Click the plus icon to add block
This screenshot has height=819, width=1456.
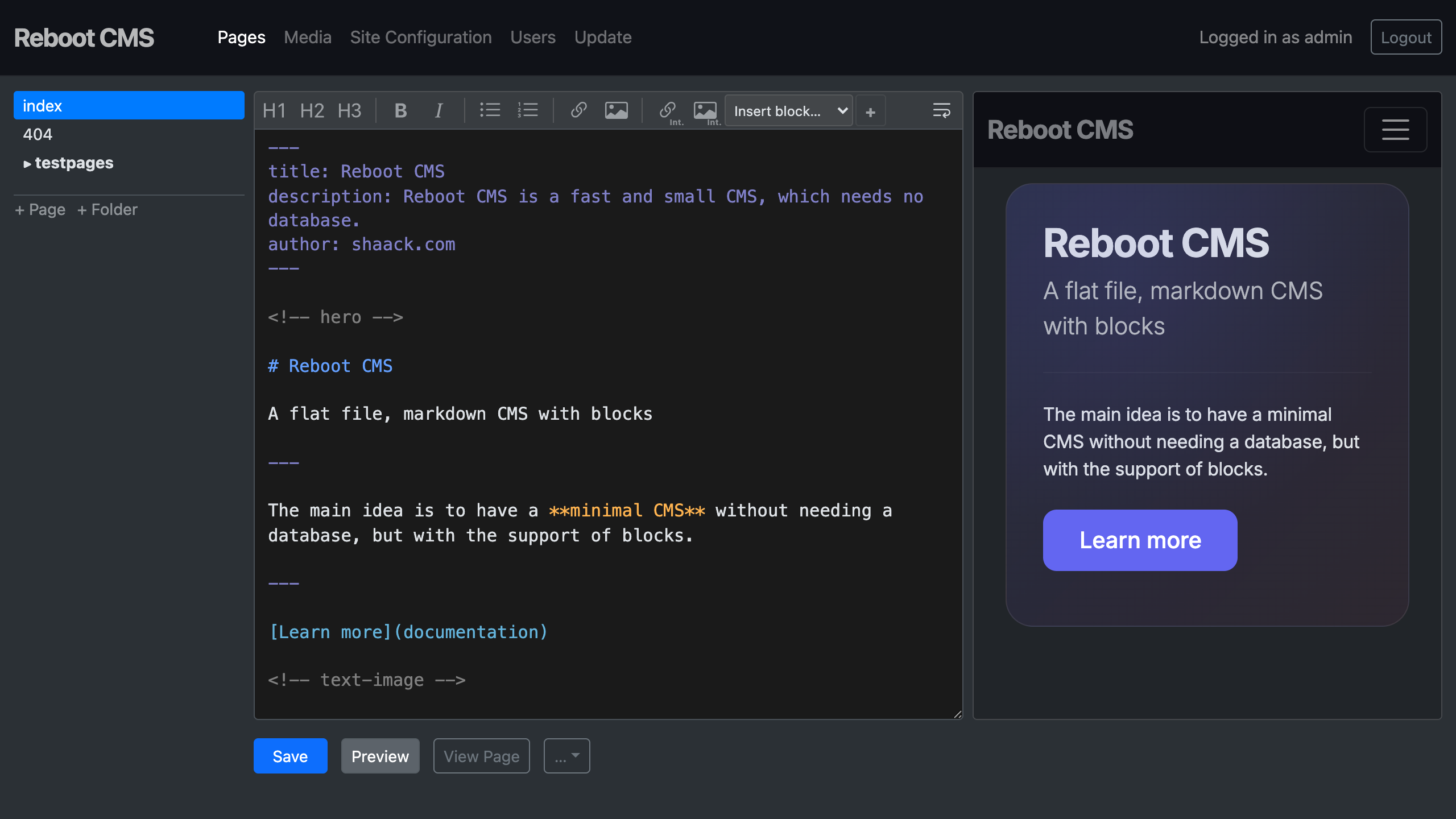(x=870, y=112)
